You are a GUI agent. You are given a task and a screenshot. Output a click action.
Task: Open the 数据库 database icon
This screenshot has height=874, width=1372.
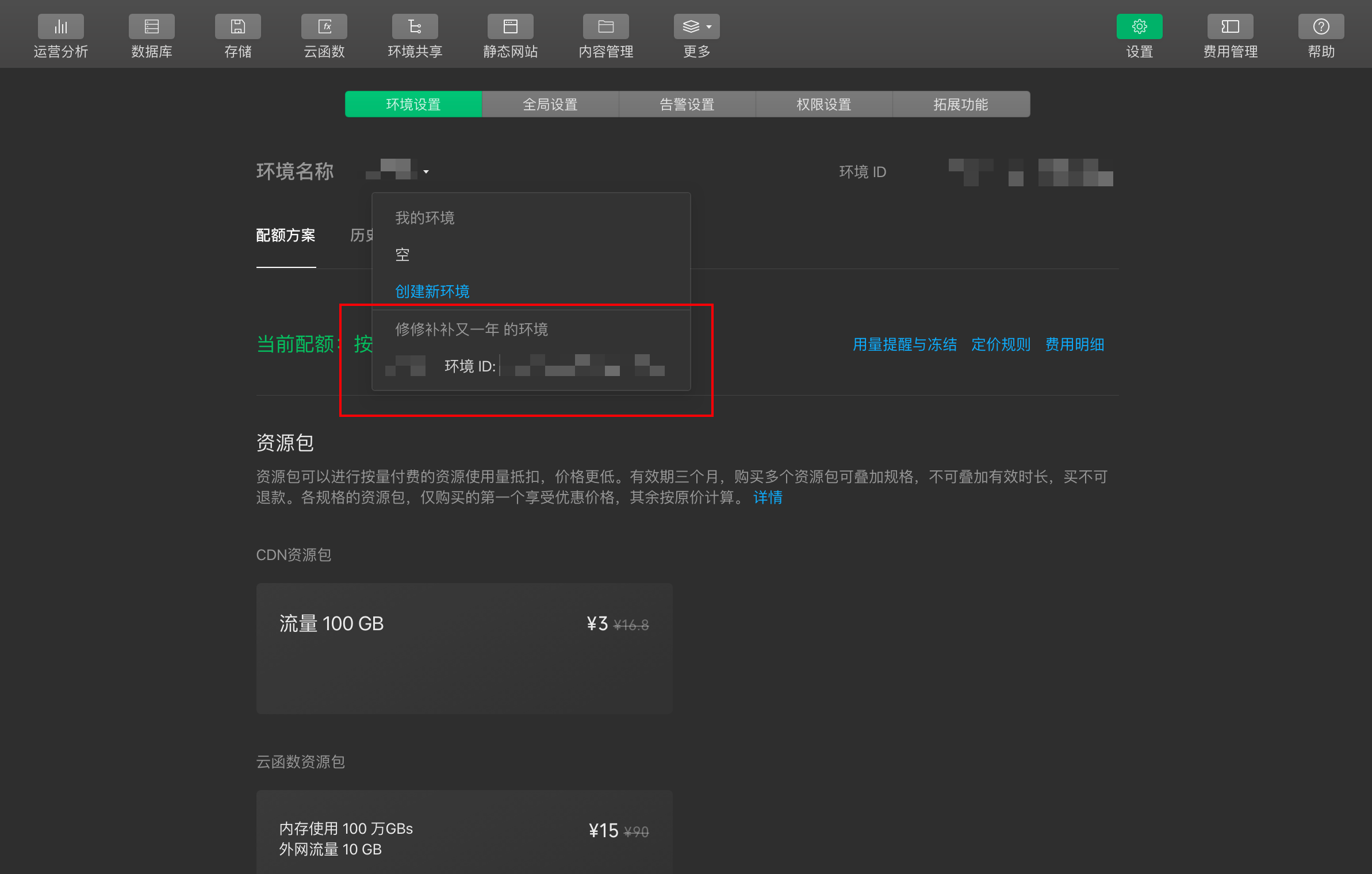click(x=151, y=27)
